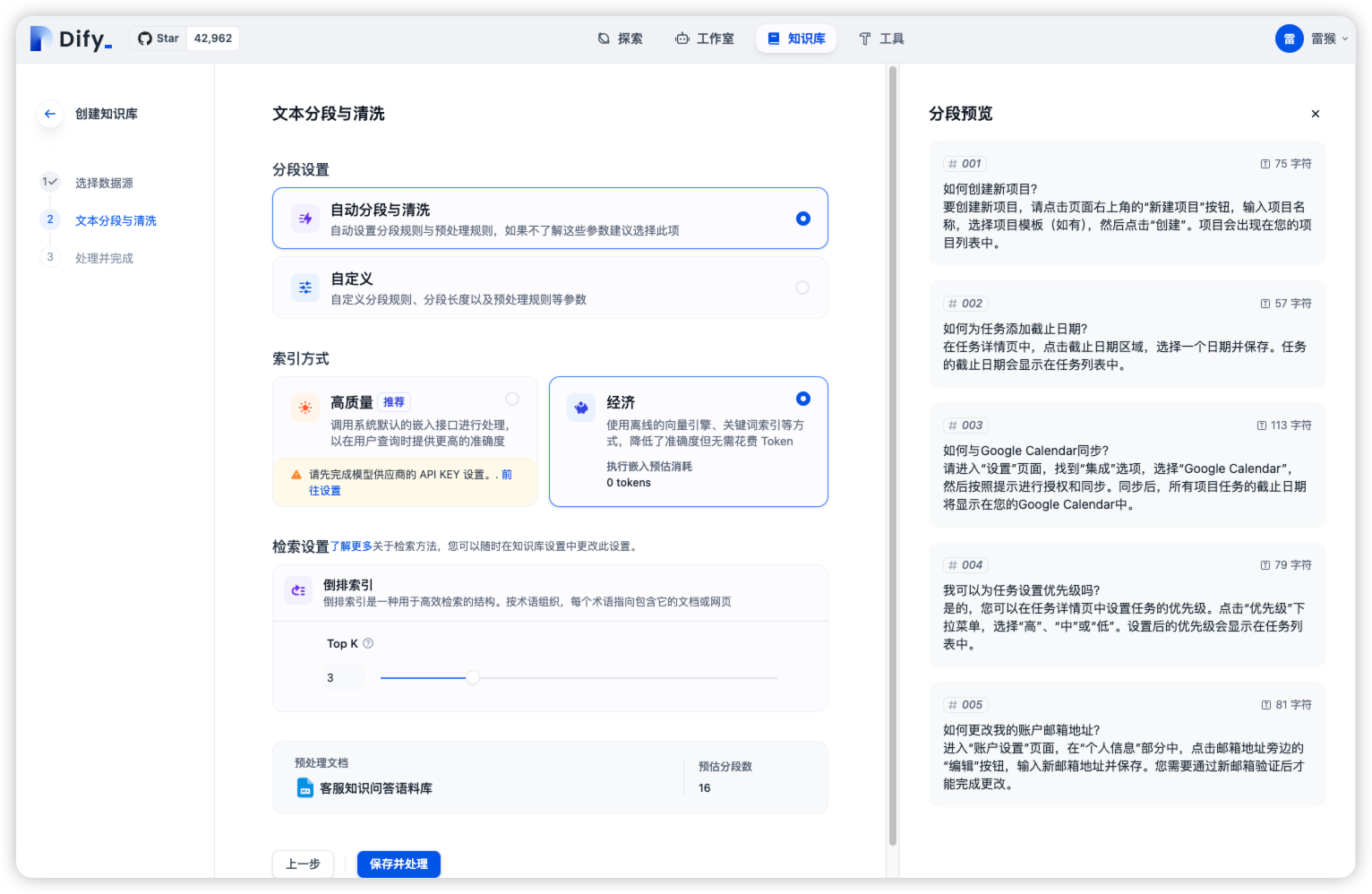The image size is (1372, 894).
Task: Click the 高质量 sun icon
Action: tap(305, 408)
